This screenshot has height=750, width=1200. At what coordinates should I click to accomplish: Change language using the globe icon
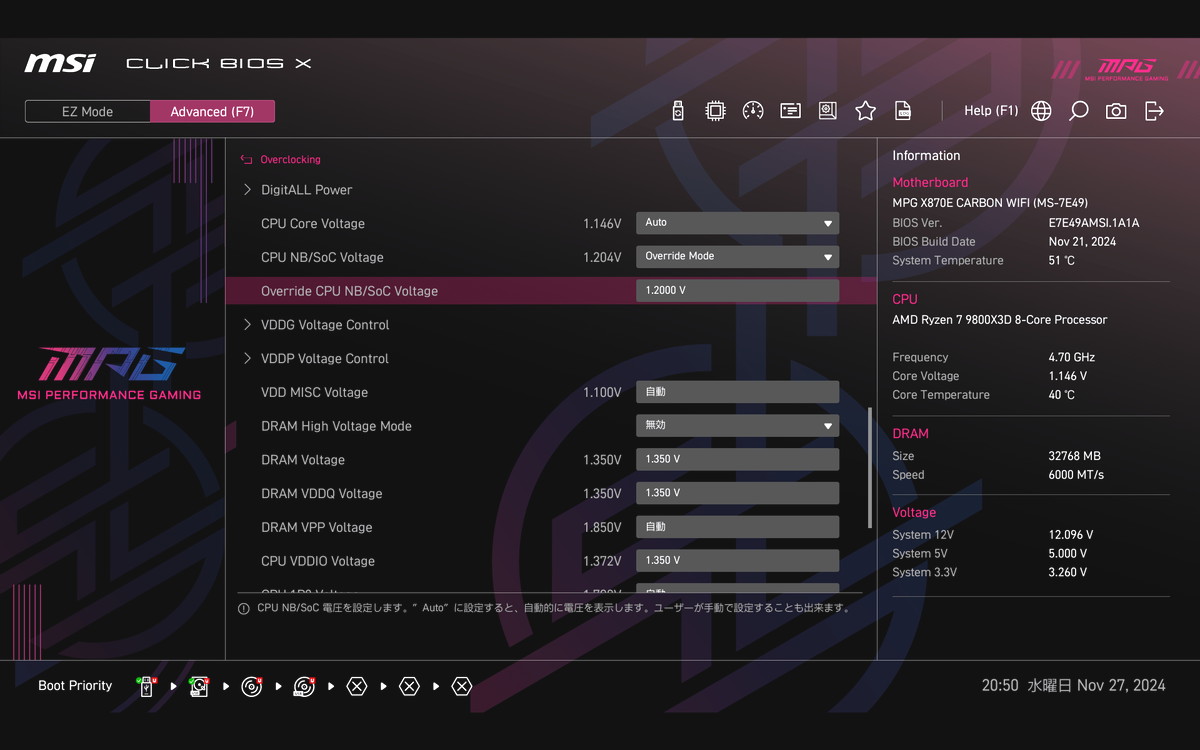(x=1041, y=111)
